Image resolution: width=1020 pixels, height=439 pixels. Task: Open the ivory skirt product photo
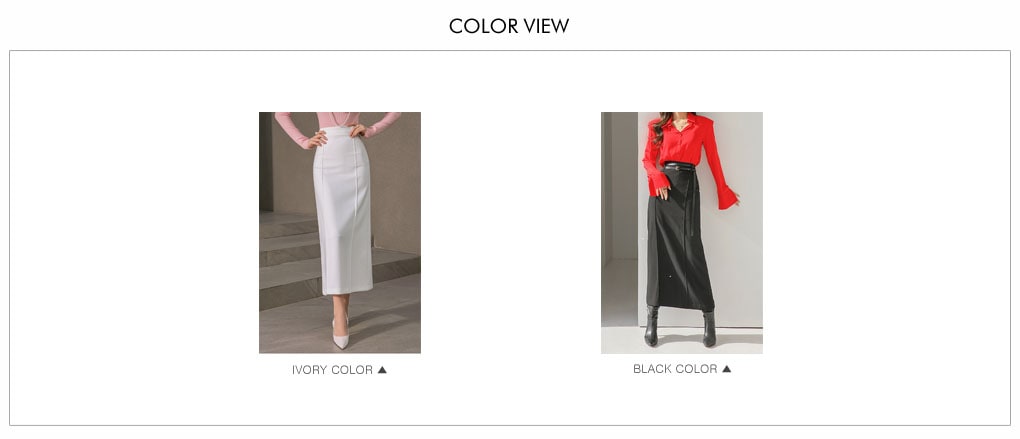pos(340,232)
